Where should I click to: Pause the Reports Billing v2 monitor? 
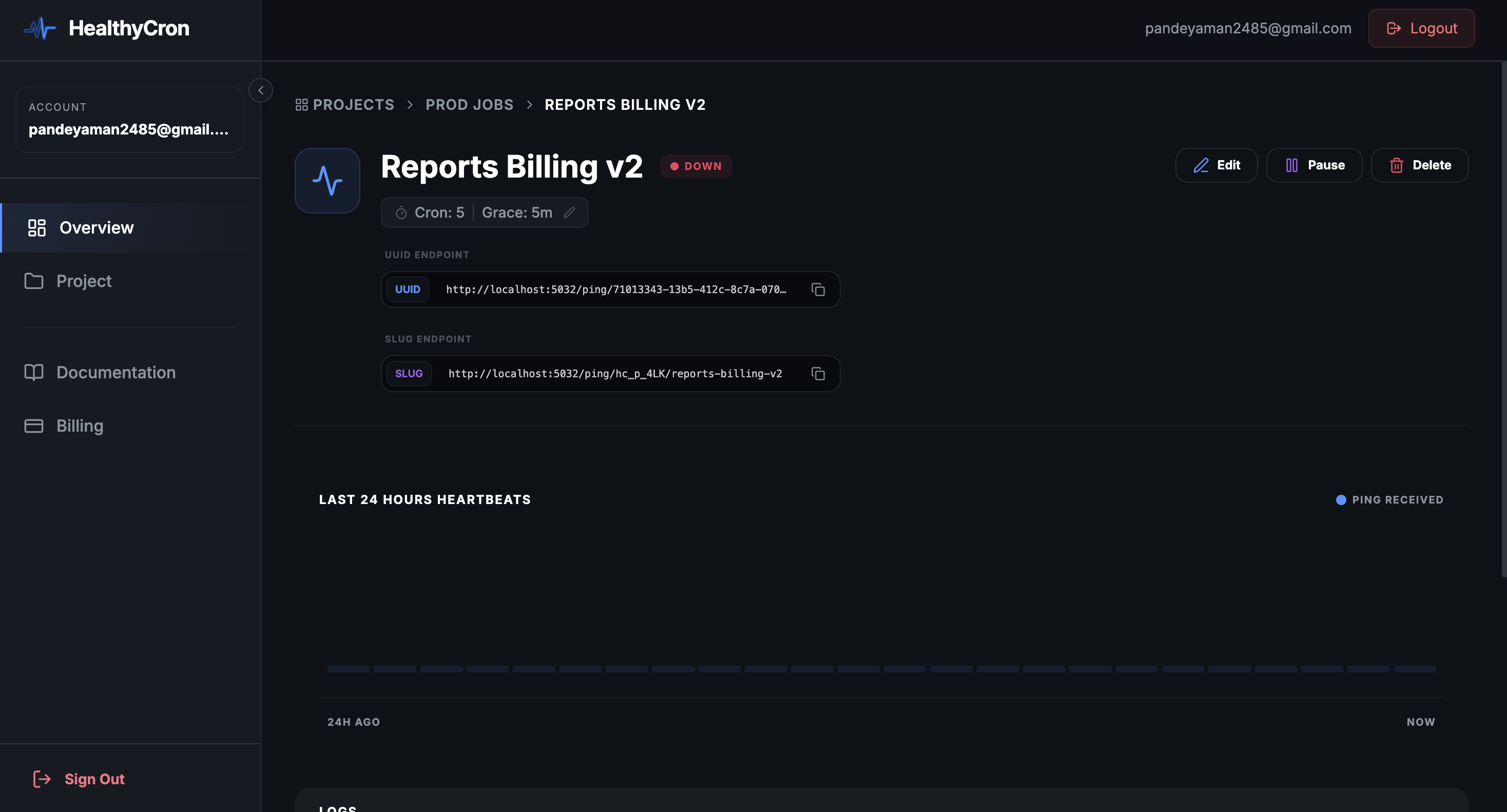point(1313,165)
